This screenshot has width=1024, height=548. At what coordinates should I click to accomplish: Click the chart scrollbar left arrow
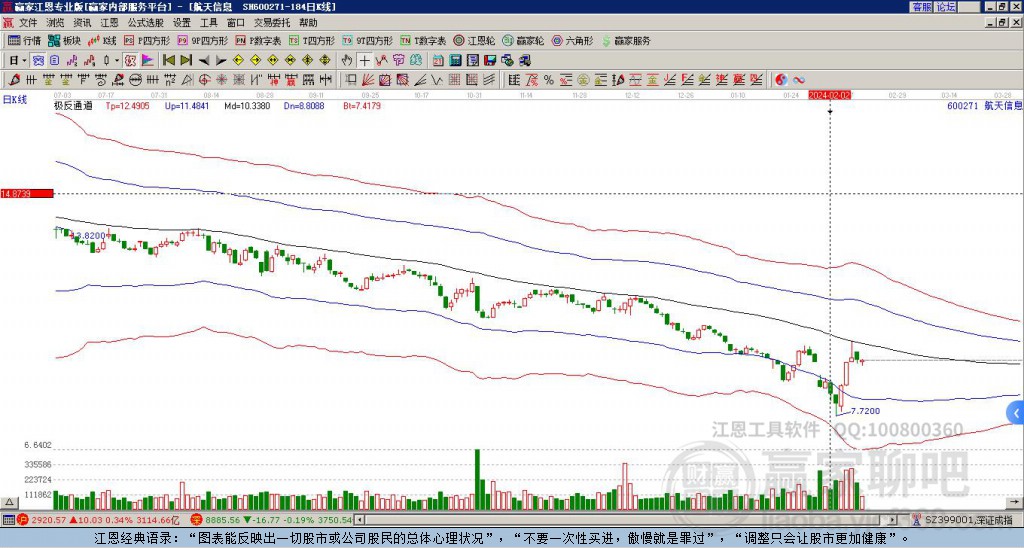pos(359,520)
